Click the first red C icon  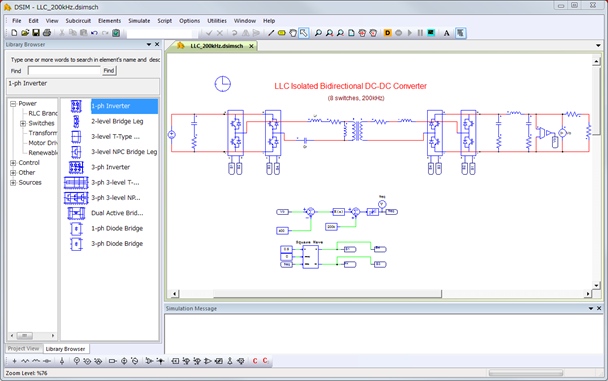click(x=255, y=361)
